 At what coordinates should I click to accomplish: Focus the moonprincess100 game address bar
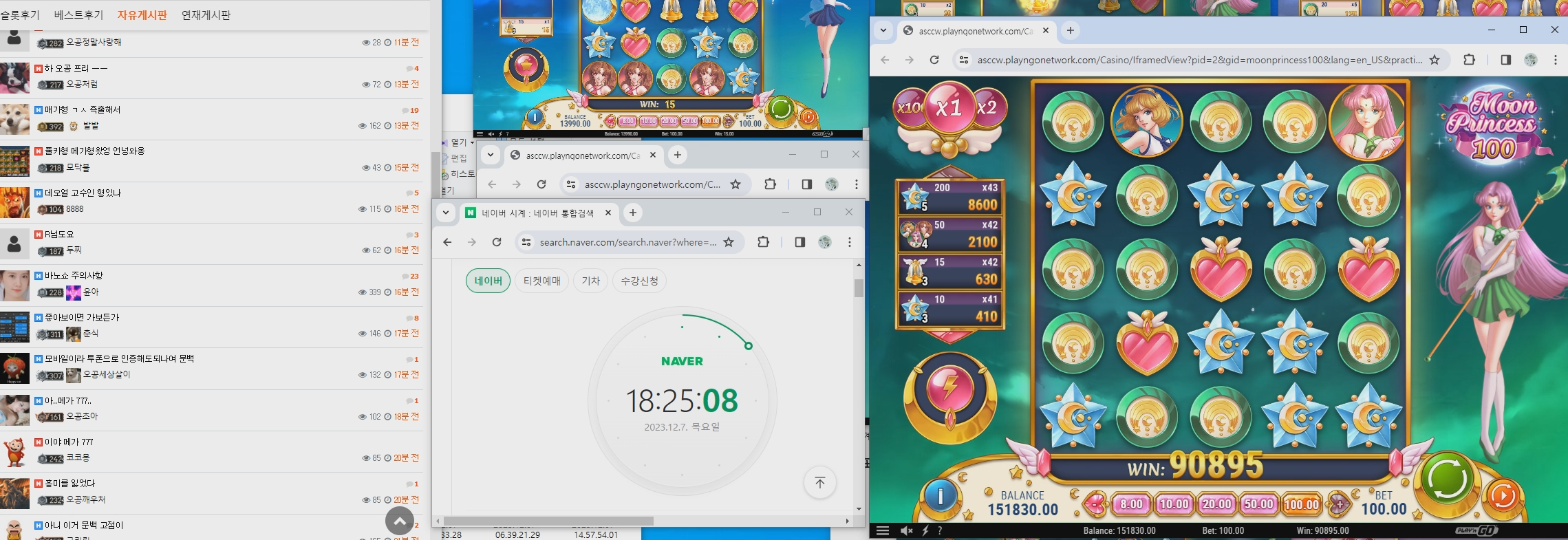point(1199,60)
